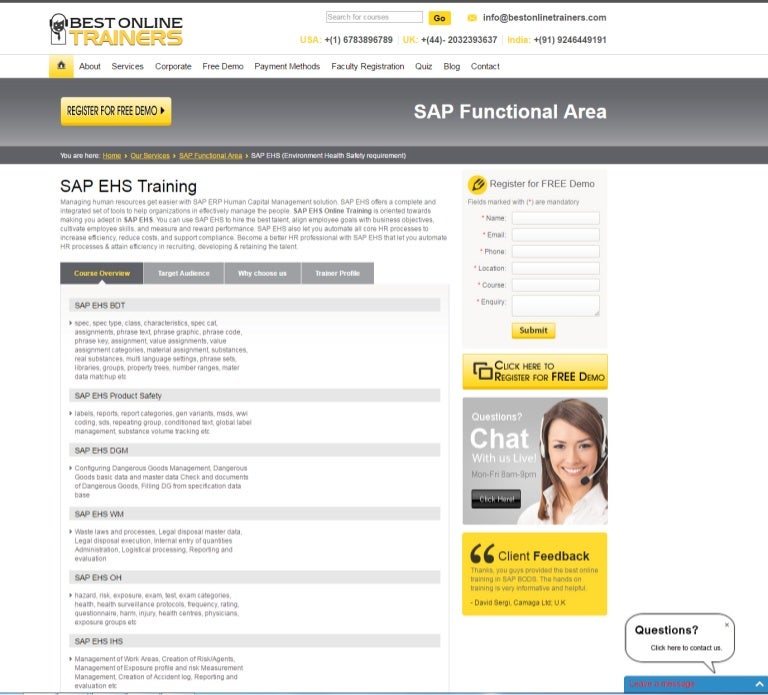
Task: Select the Trainer Profile tab
Action: pos(337,273)
